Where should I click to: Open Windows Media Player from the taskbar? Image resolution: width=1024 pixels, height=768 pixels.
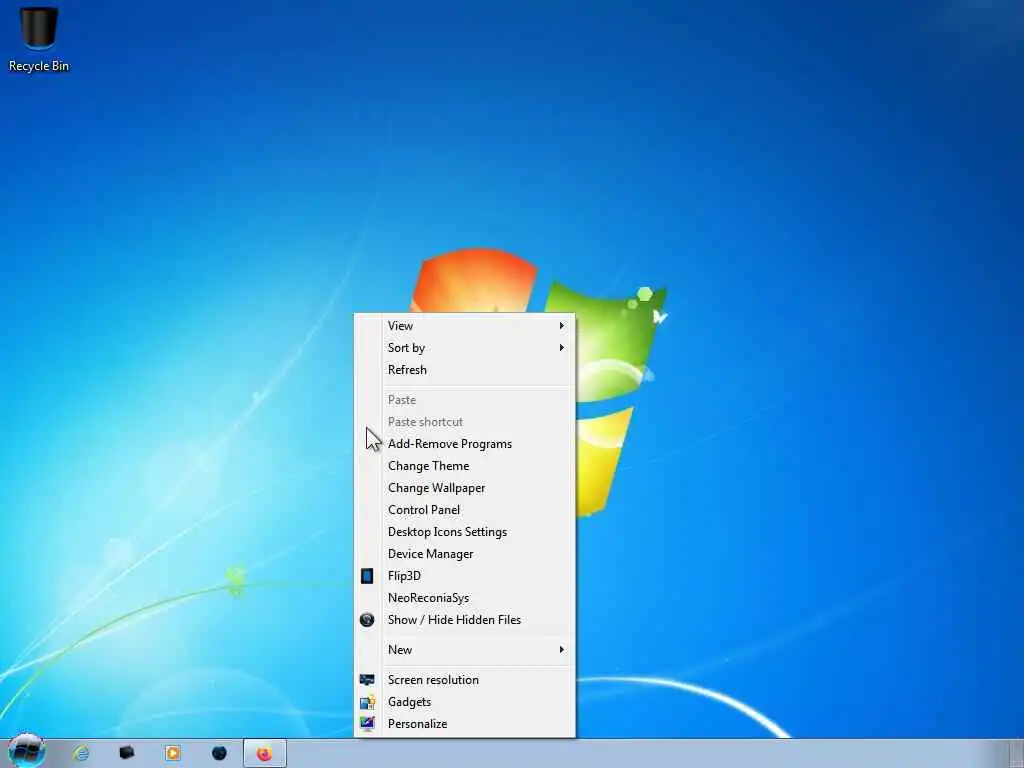pyautogui.click(x=173, y=753)
